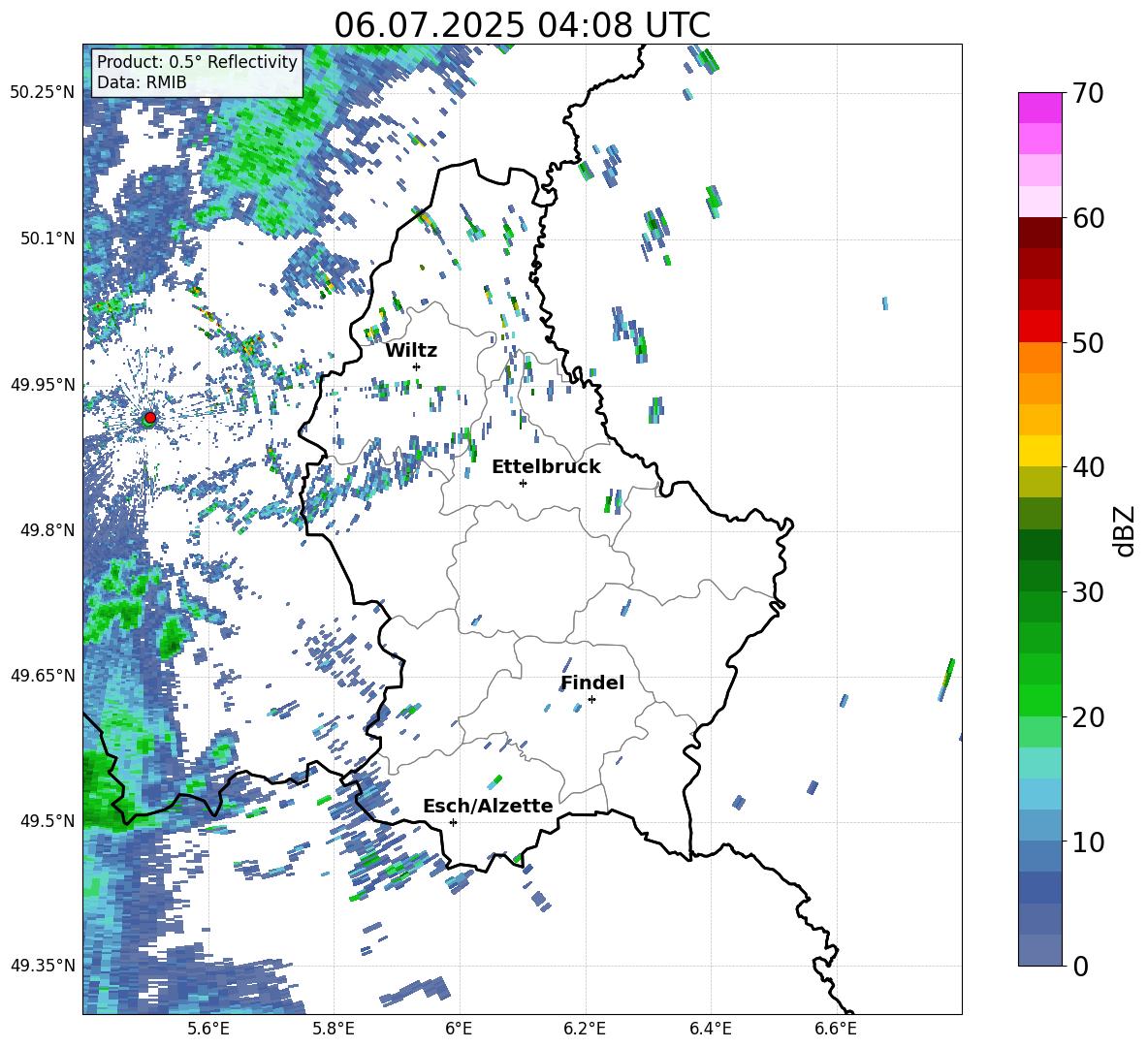Click the 70 tick on colorbar
This screenshot has height=1048, width=1148.
pos(1088,94)
